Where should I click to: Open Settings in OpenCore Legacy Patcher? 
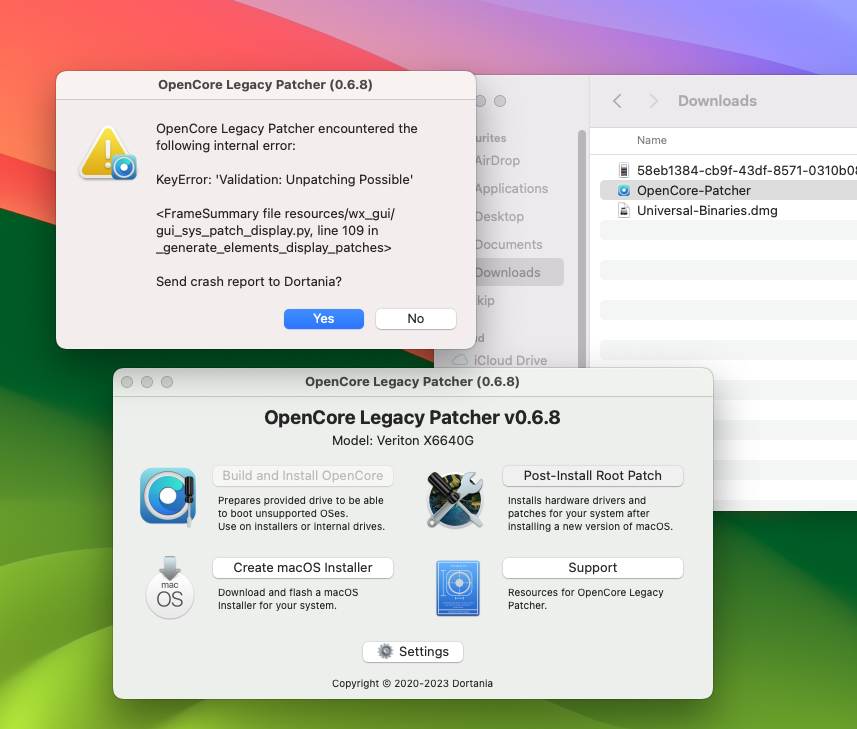tap(413, 651)
